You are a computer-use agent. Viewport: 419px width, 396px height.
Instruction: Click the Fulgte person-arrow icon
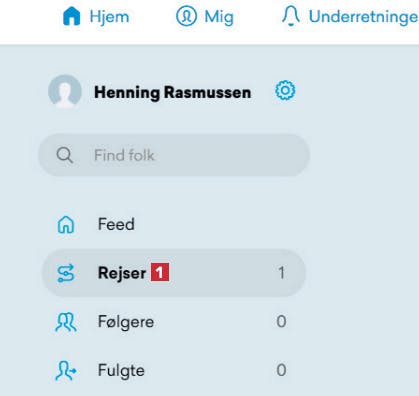point(66,371)
